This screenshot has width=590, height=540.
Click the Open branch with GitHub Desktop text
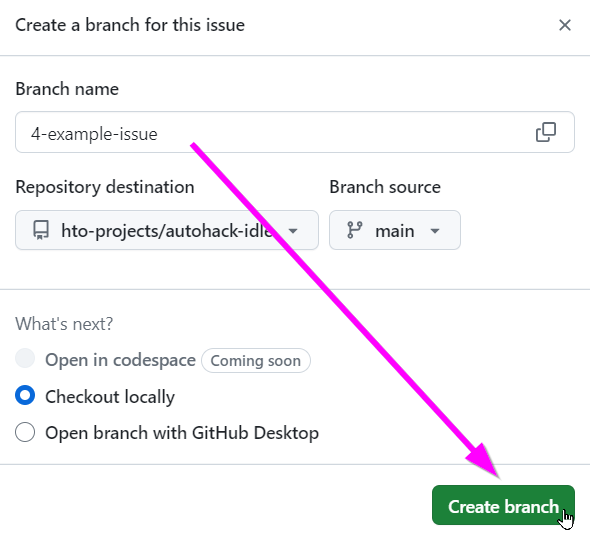pos(182,433)
